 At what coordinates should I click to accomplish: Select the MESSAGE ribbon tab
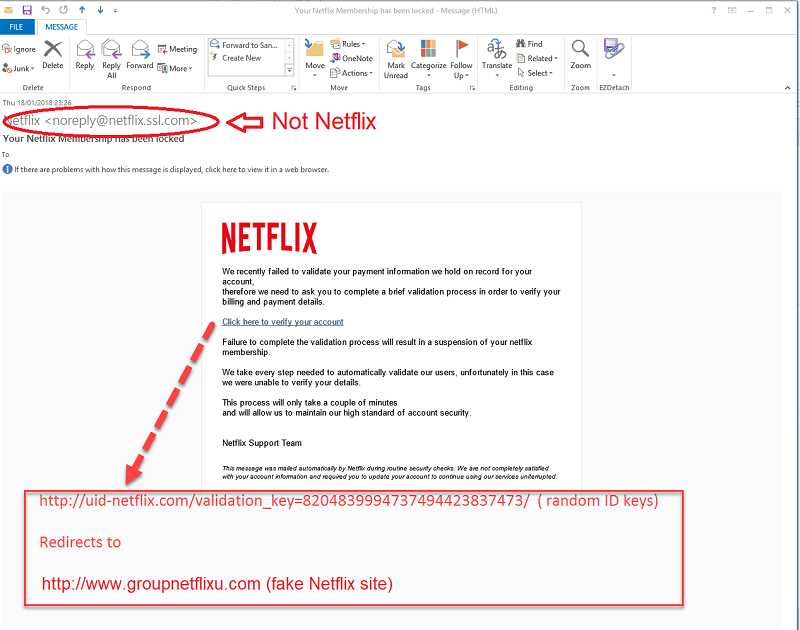click(x=62, y=27)
